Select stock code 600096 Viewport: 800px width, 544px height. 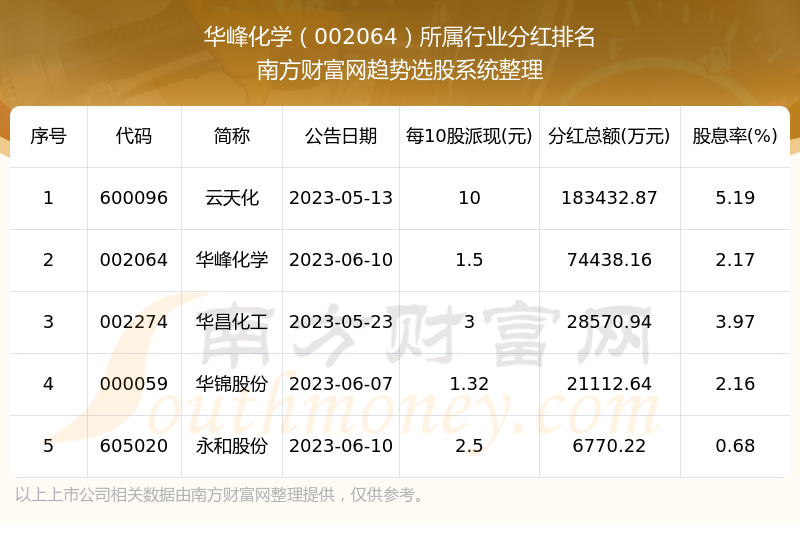tap(134, 198)
